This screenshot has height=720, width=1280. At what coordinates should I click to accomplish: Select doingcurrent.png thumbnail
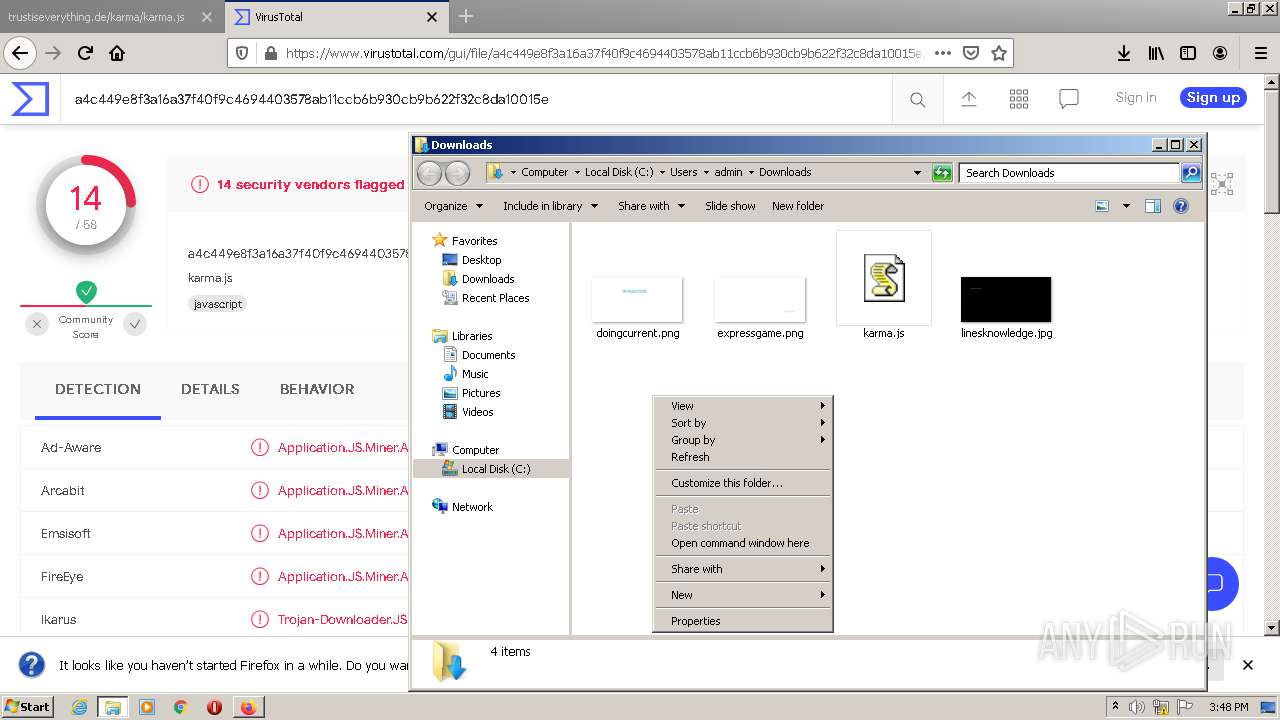pos(637,299)
